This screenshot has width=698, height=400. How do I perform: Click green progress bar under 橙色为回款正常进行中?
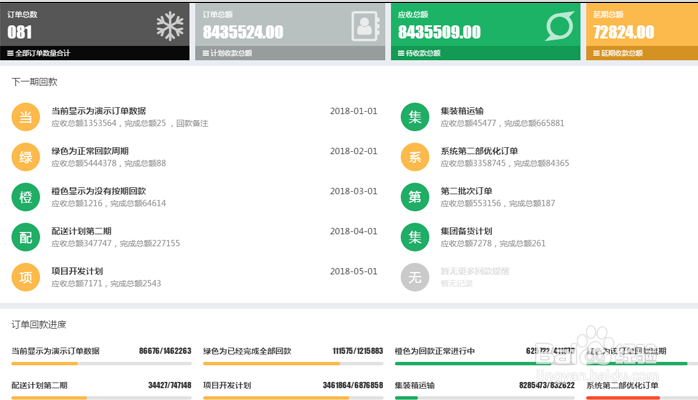click(x=485, y=364)
